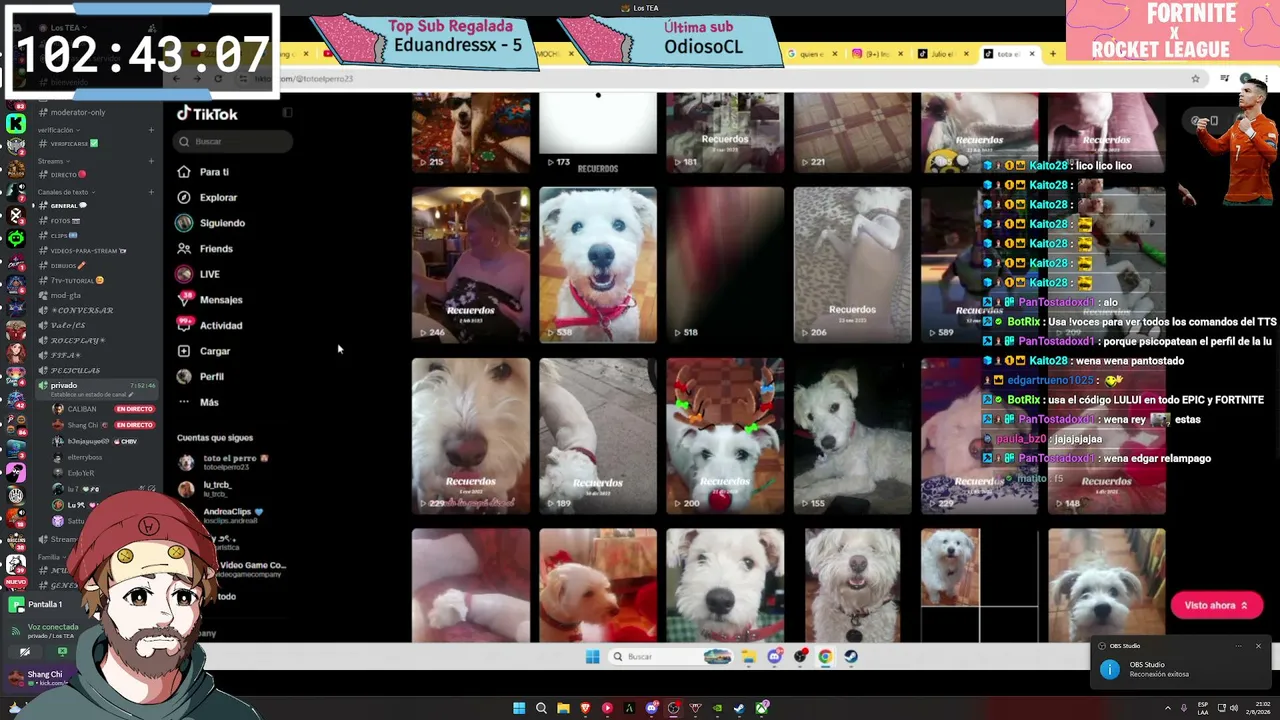Open OBS Studio notification options menu
This screenshot has height=720, width=1280.
click(1239, 646)
